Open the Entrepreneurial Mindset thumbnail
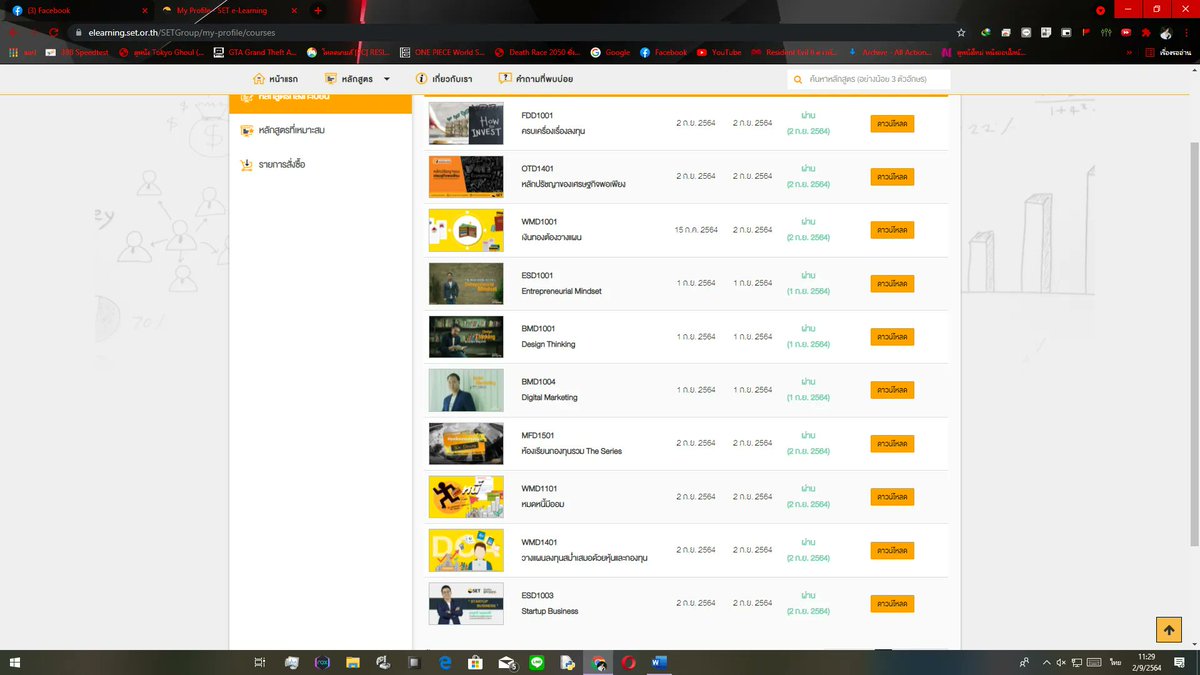 (466, 283)
